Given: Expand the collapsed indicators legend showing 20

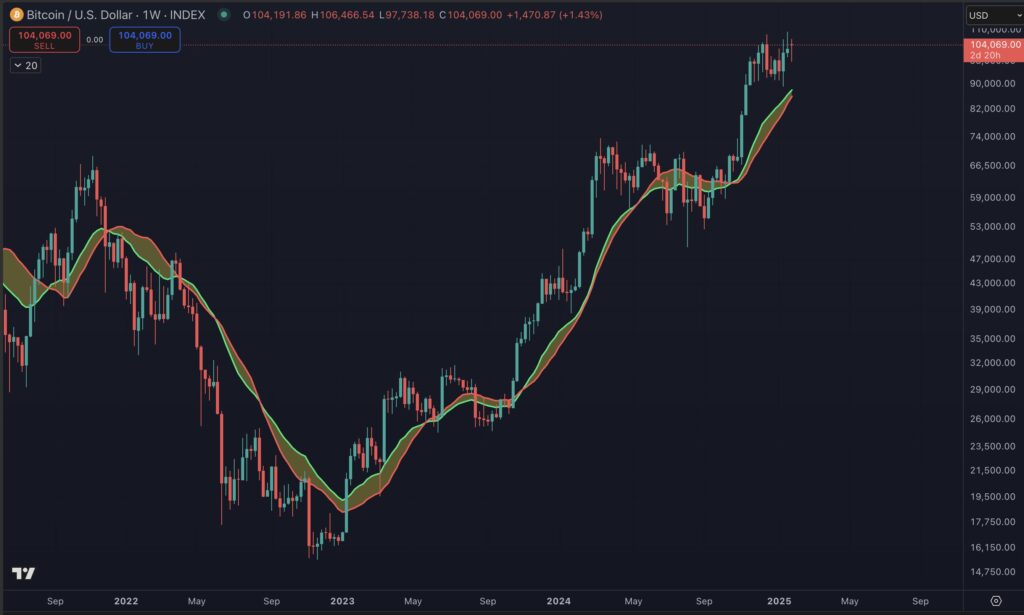Looking at the screenshot, I should click(26, 65).
